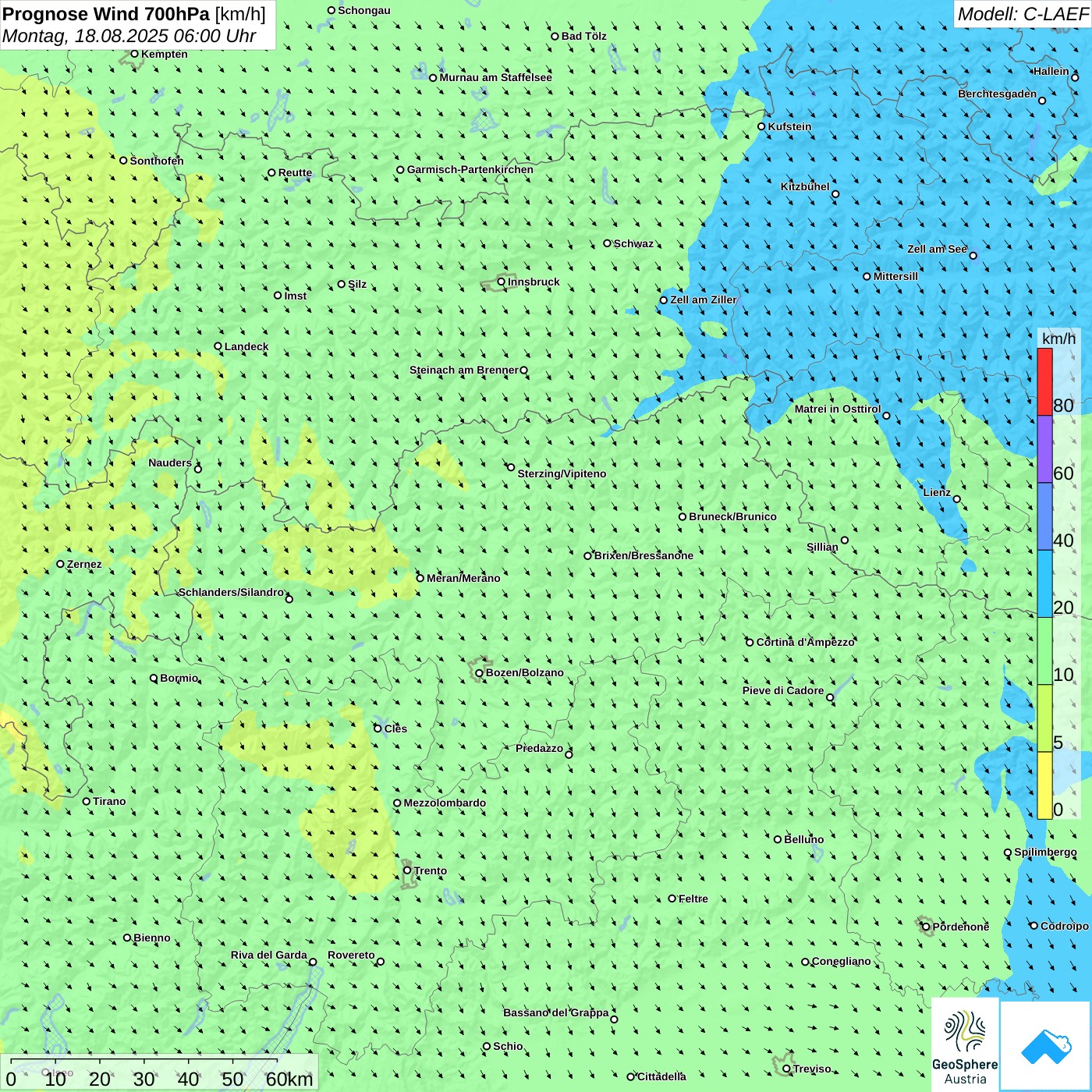1092x1092 pixels.
Task: Click the Bienno label
Action: [x=151, y=938]
